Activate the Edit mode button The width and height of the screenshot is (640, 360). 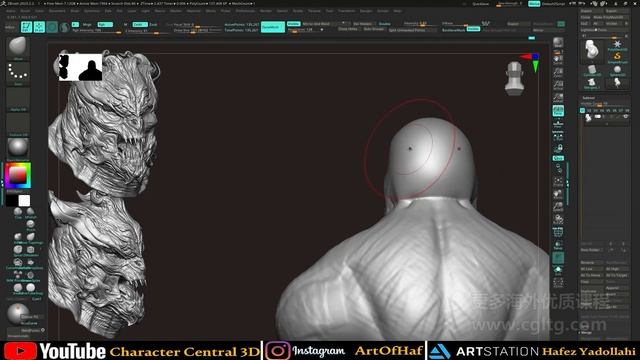(27, 27)
